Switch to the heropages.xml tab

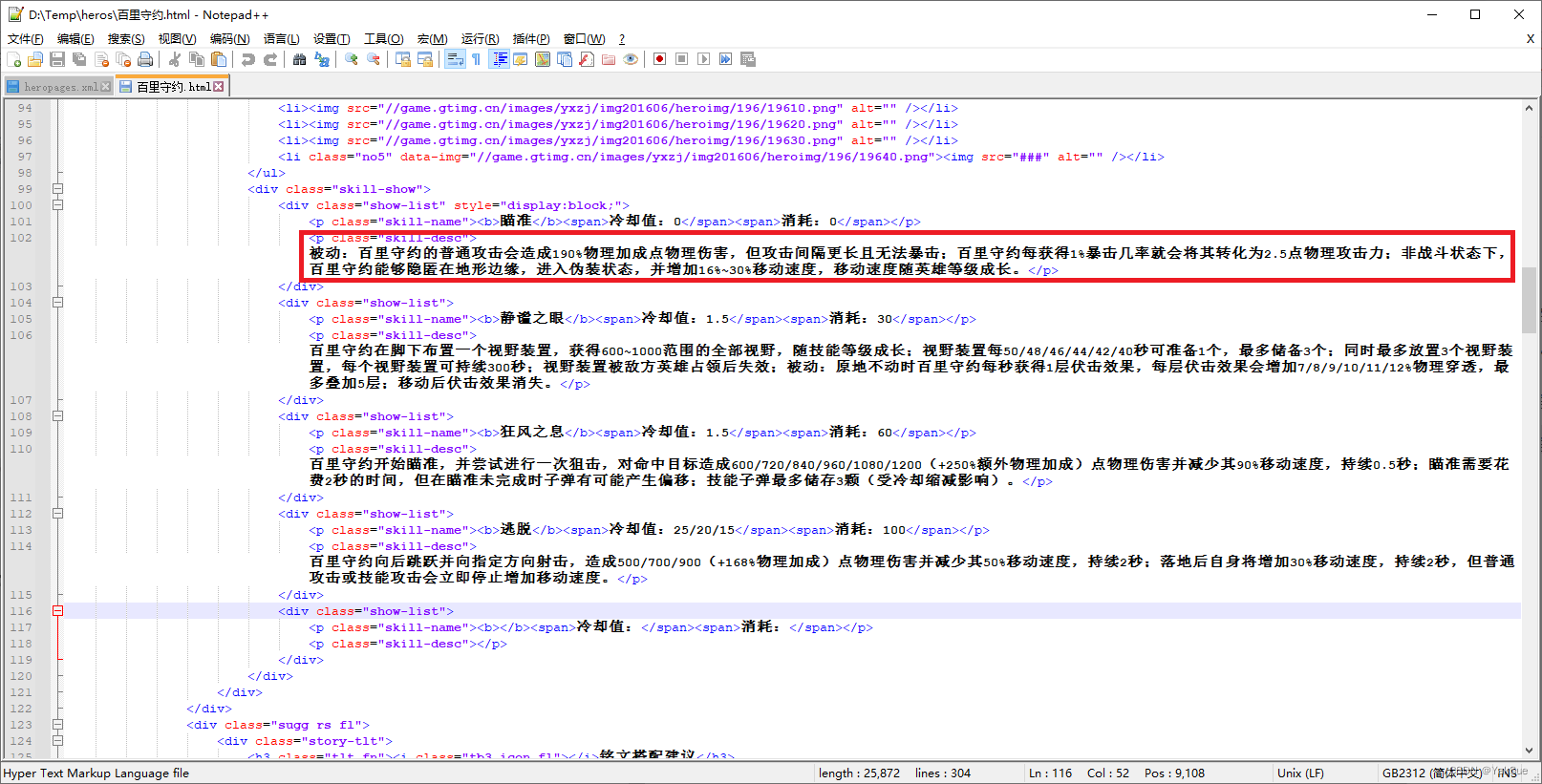pyautogui.click(x=59, y=87)
